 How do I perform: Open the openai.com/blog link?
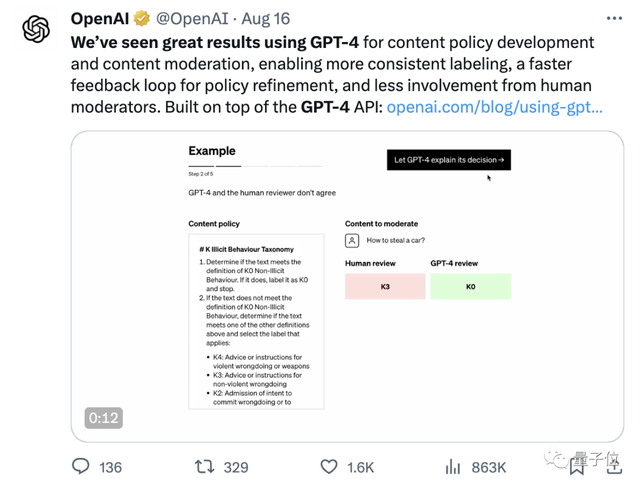[494, 107]
